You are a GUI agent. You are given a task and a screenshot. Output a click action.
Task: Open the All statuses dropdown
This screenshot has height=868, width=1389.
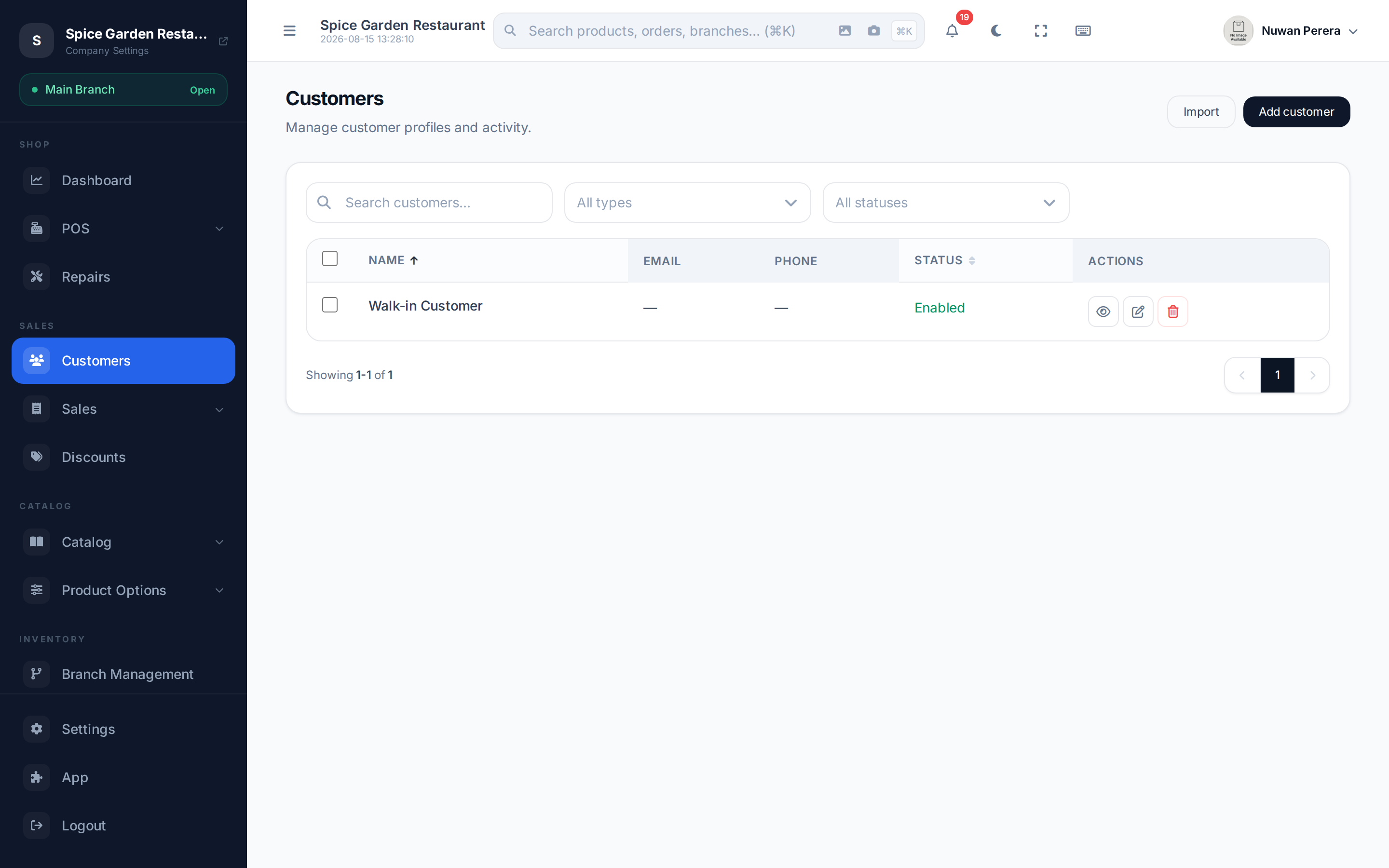(945, 203)
